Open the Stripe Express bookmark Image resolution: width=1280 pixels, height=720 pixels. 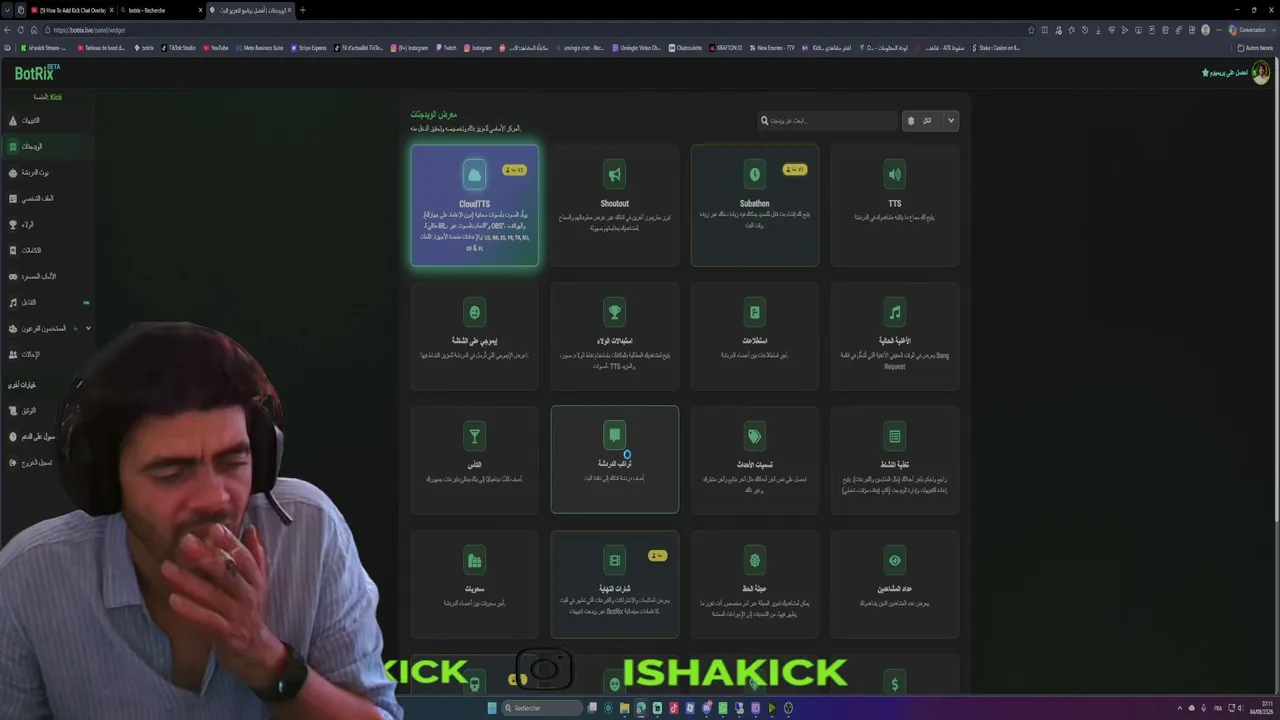point(309,47)
